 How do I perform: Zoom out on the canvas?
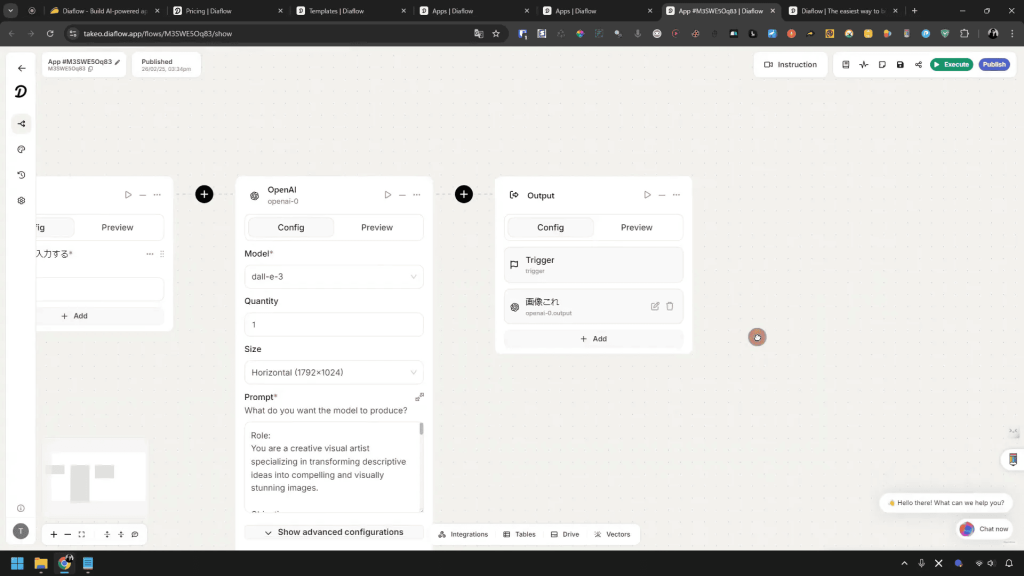click(67, 534)
